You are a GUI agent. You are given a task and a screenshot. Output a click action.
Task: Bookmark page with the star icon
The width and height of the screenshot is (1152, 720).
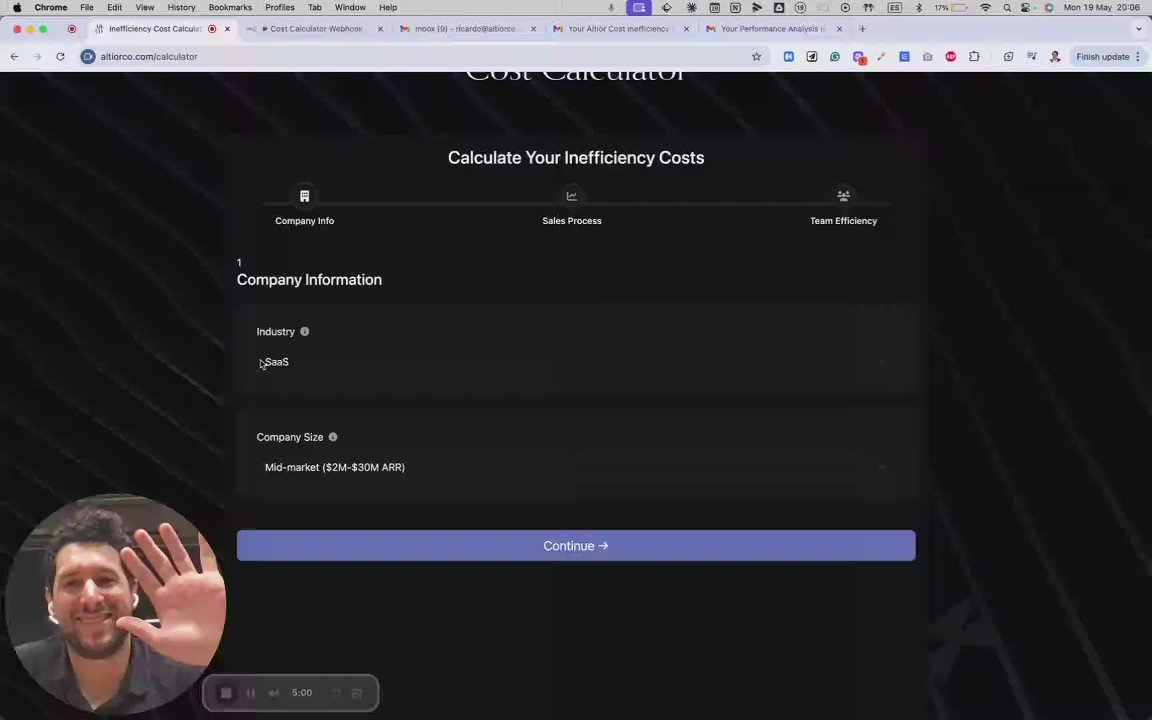tap(756, 57)
